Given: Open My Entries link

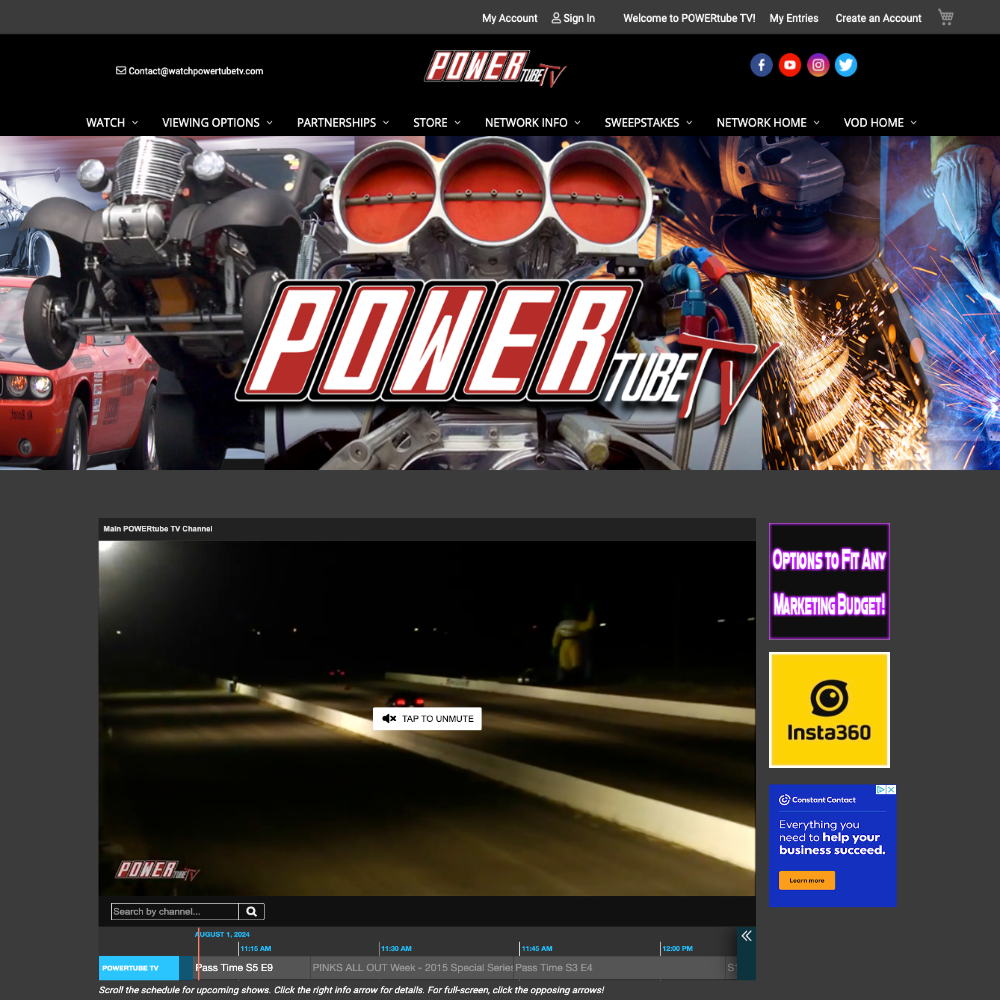Looking at the screenshot, I should pyautogui.click(x=794, y=18).
